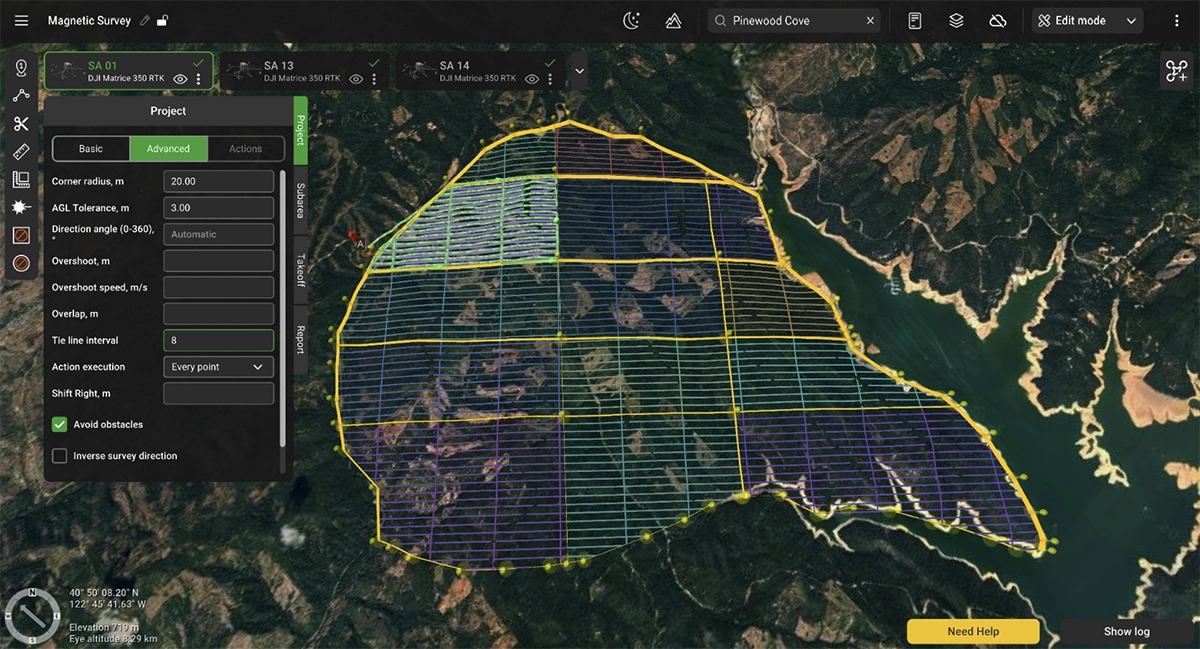Uncheck Avoid obstacles checkbox
This screenshot has width=1200, height=649.
click(x=60, y=424)
